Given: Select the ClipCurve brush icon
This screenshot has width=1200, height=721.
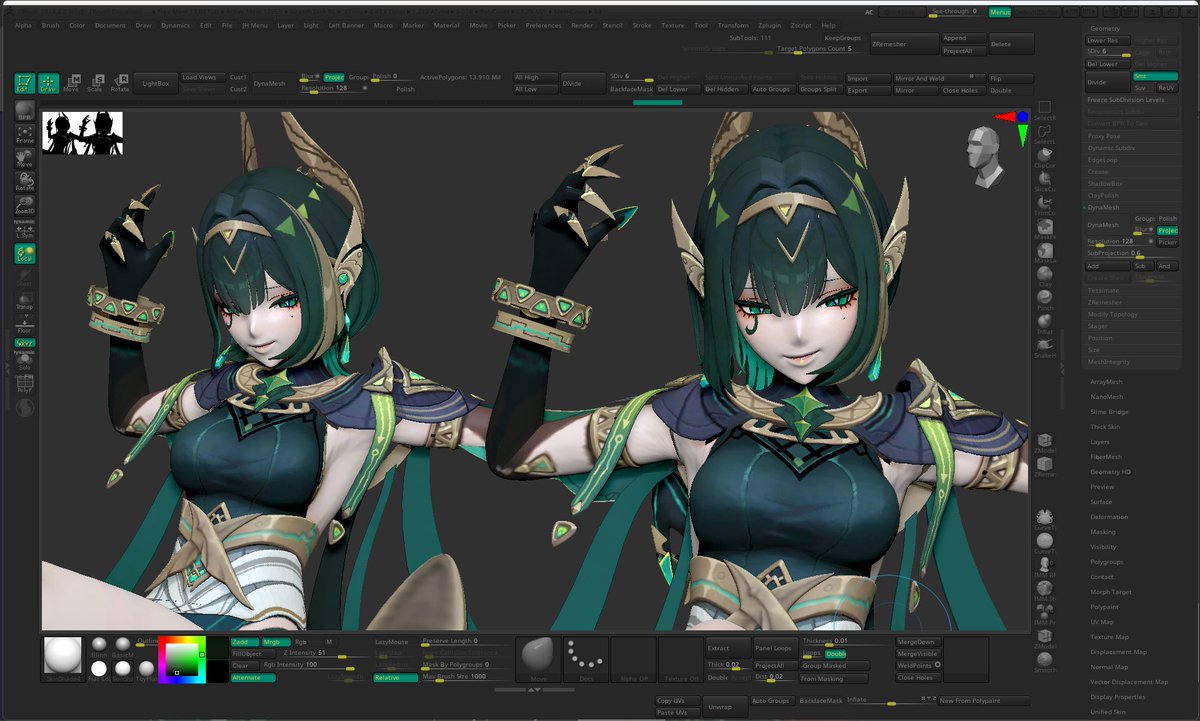Looking at the screenshot, I should 1044,158.
